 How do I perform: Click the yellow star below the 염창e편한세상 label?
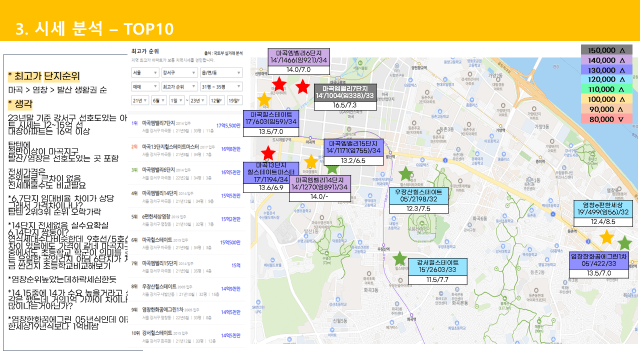click(607, 237)
